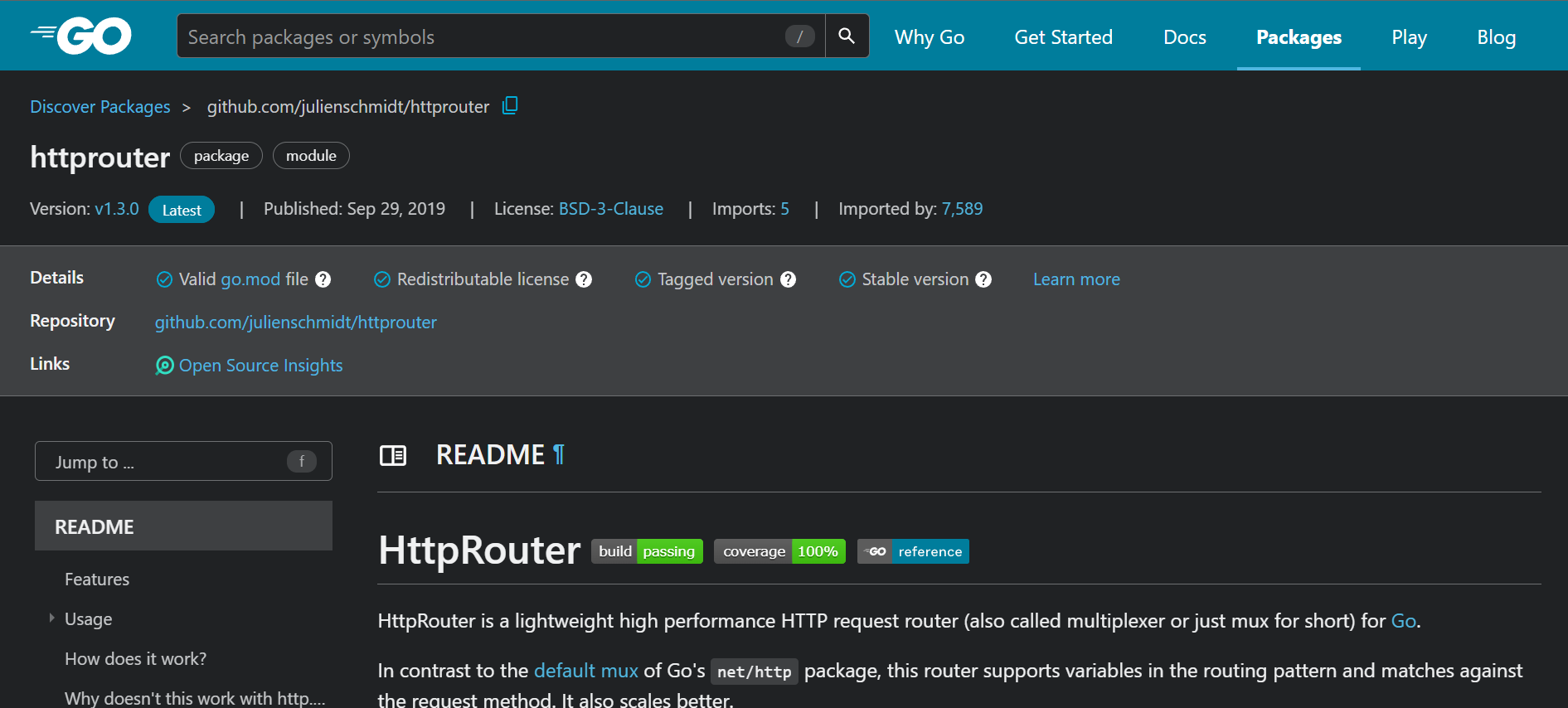Click the HttpRouter README heading

pos(479,550)
